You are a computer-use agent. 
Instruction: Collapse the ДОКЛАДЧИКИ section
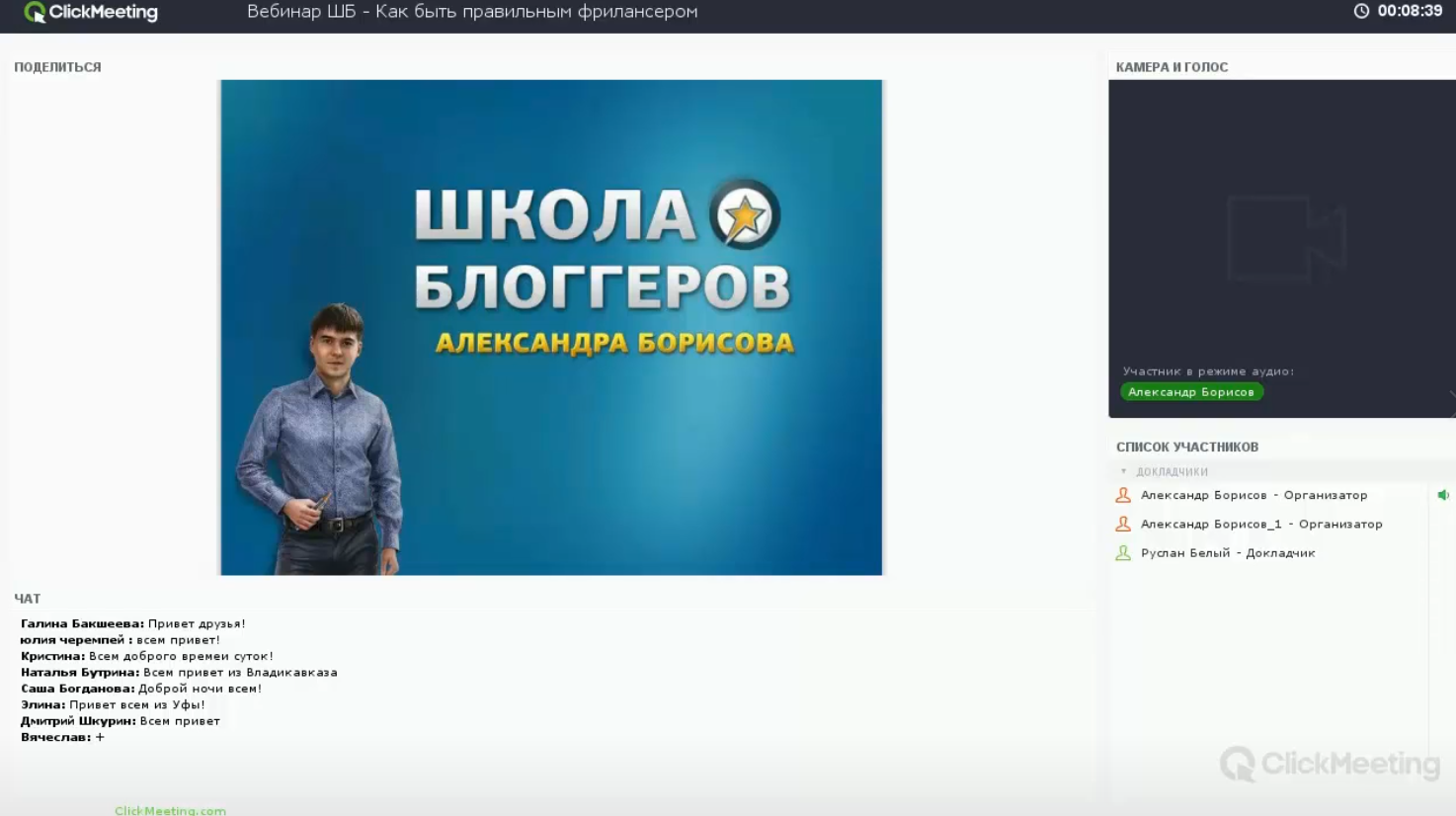pos(1125,471)
